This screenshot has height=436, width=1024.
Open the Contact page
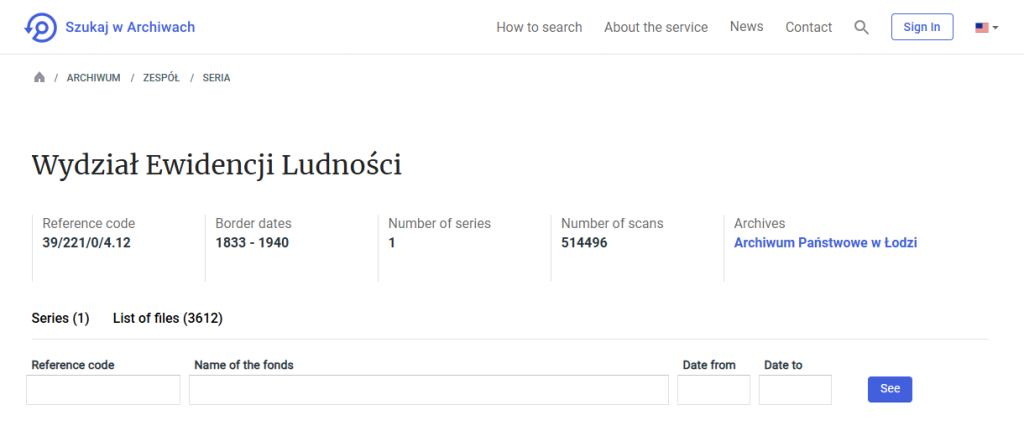click(808, 27)
